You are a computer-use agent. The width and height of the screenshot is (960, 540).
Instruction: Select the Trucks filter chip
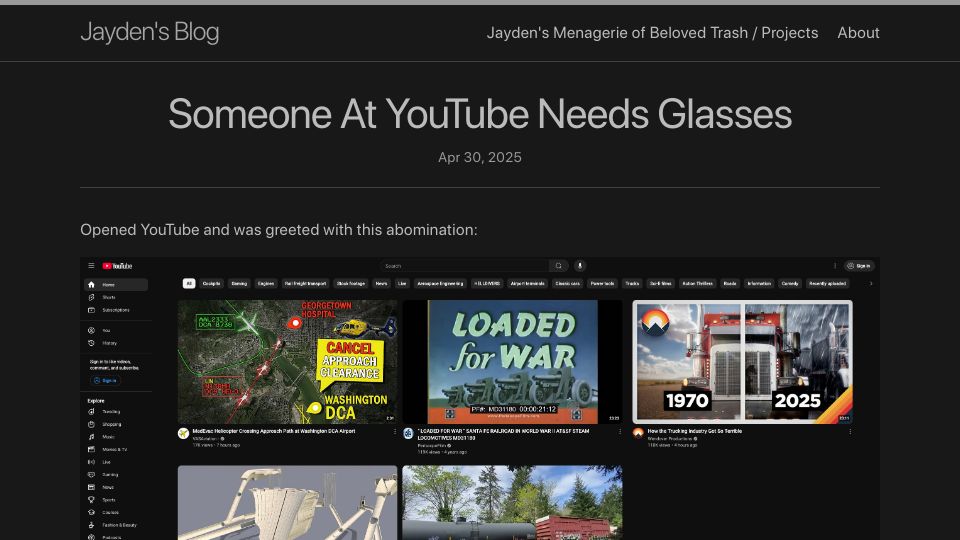[x=632, y=283]
